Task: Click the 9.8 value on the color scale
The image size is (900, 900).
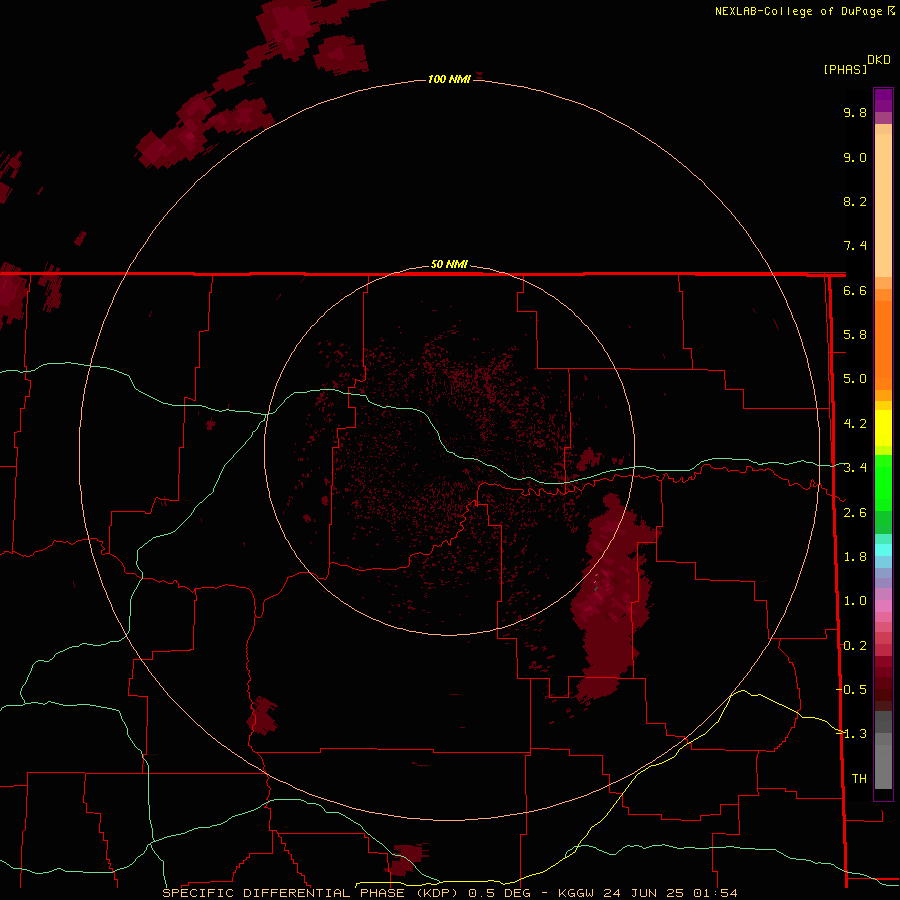Action: point(855,112)
